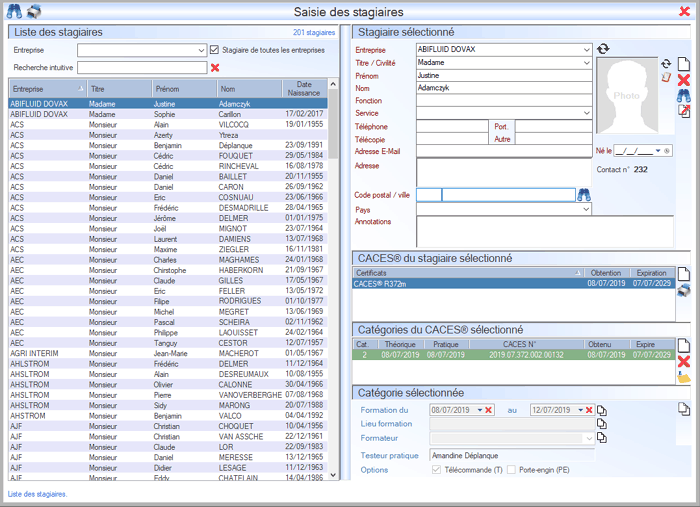The width and height of the screenshot is (700, 507).
Task: Click the clipboard paste icon beside the photo
Action: coord(666,77)
